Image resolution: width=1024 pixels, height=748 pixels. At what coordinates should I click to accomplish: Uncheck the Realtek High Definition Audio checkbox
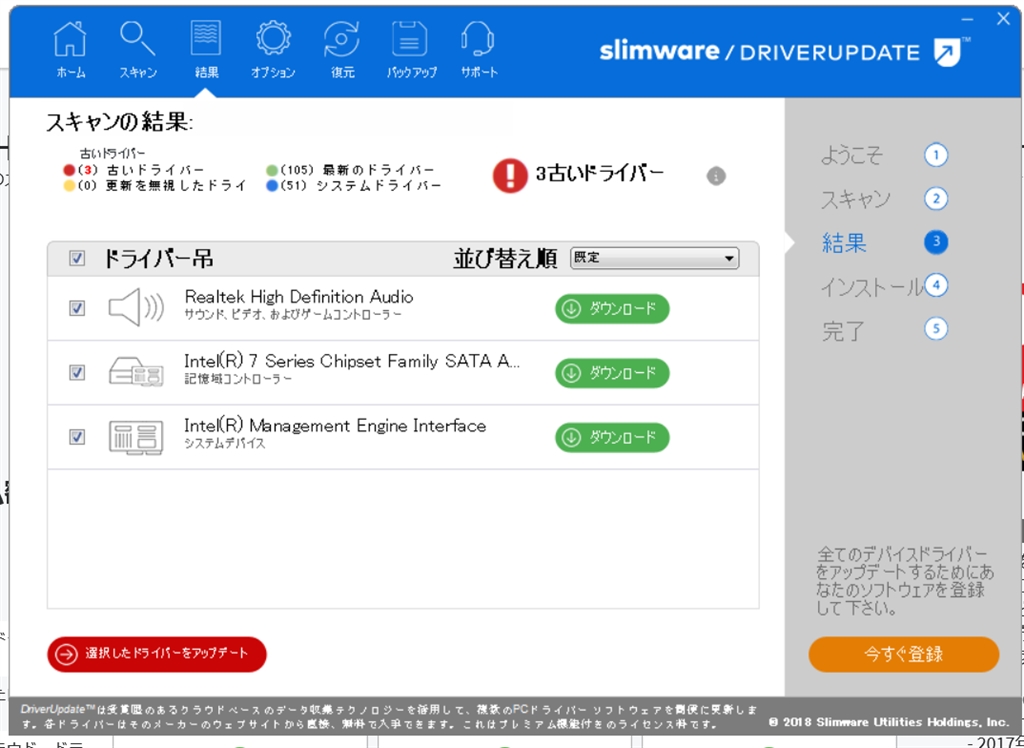tap(77, 308)
